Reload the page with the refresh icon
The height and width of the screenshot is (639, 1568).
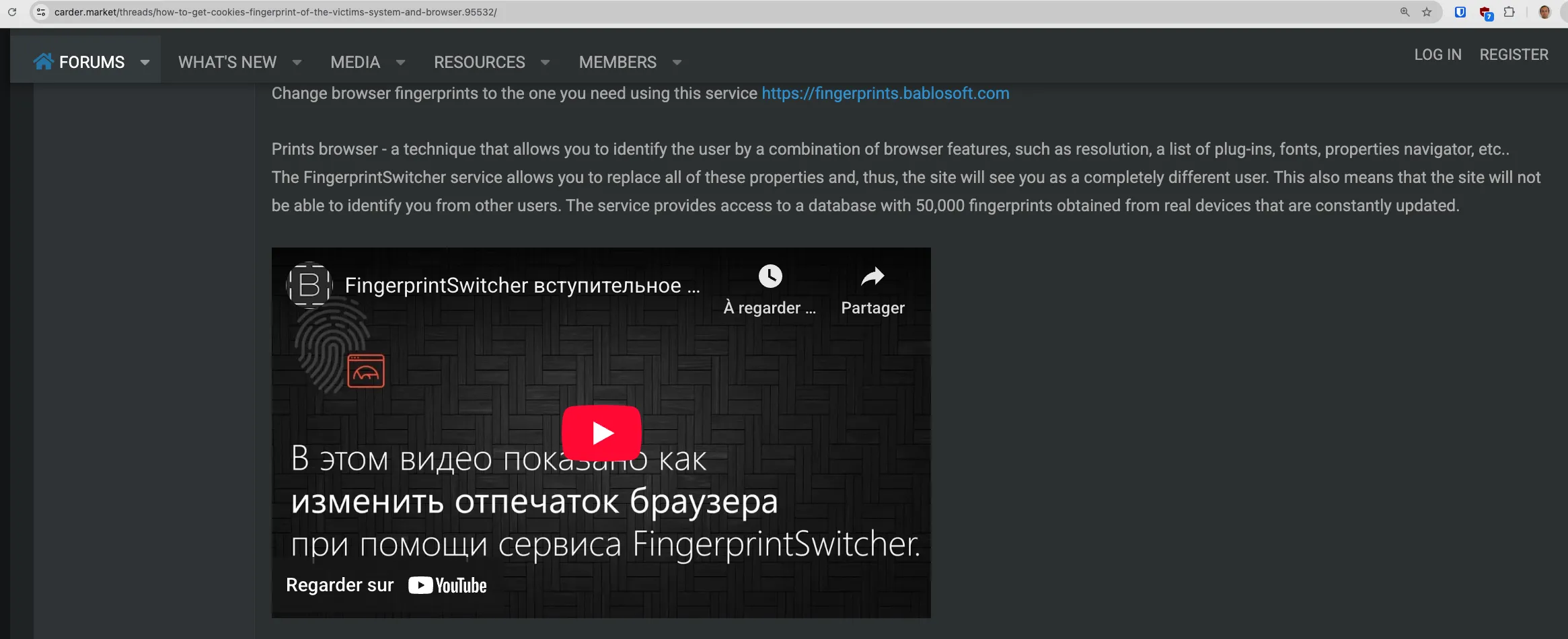coord(12,12)
